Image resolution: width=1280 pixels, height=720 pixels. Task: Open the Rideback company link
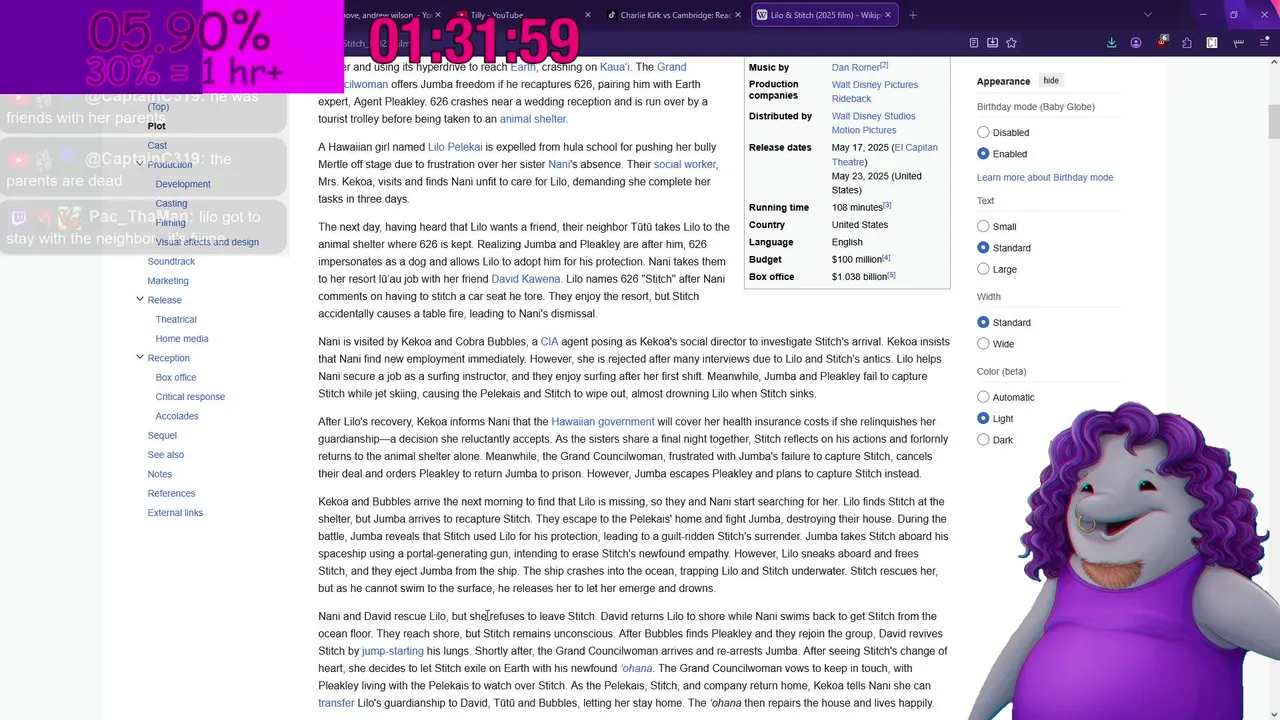(x=851, y=99)
